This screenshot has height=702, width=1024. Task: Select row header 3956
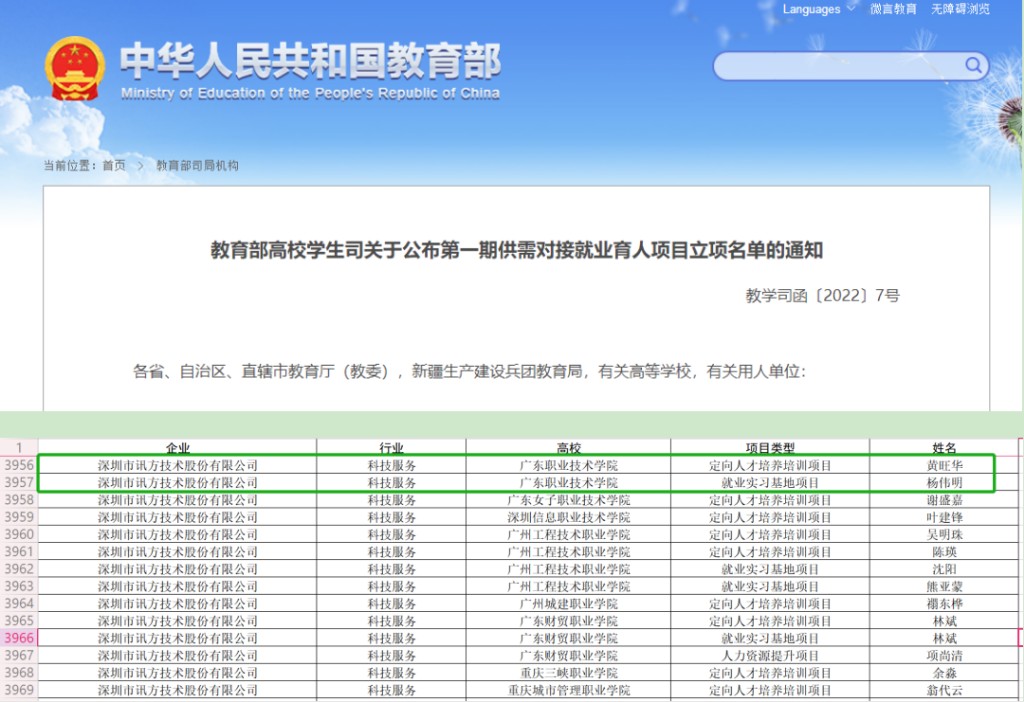click(x=19, y=465)
